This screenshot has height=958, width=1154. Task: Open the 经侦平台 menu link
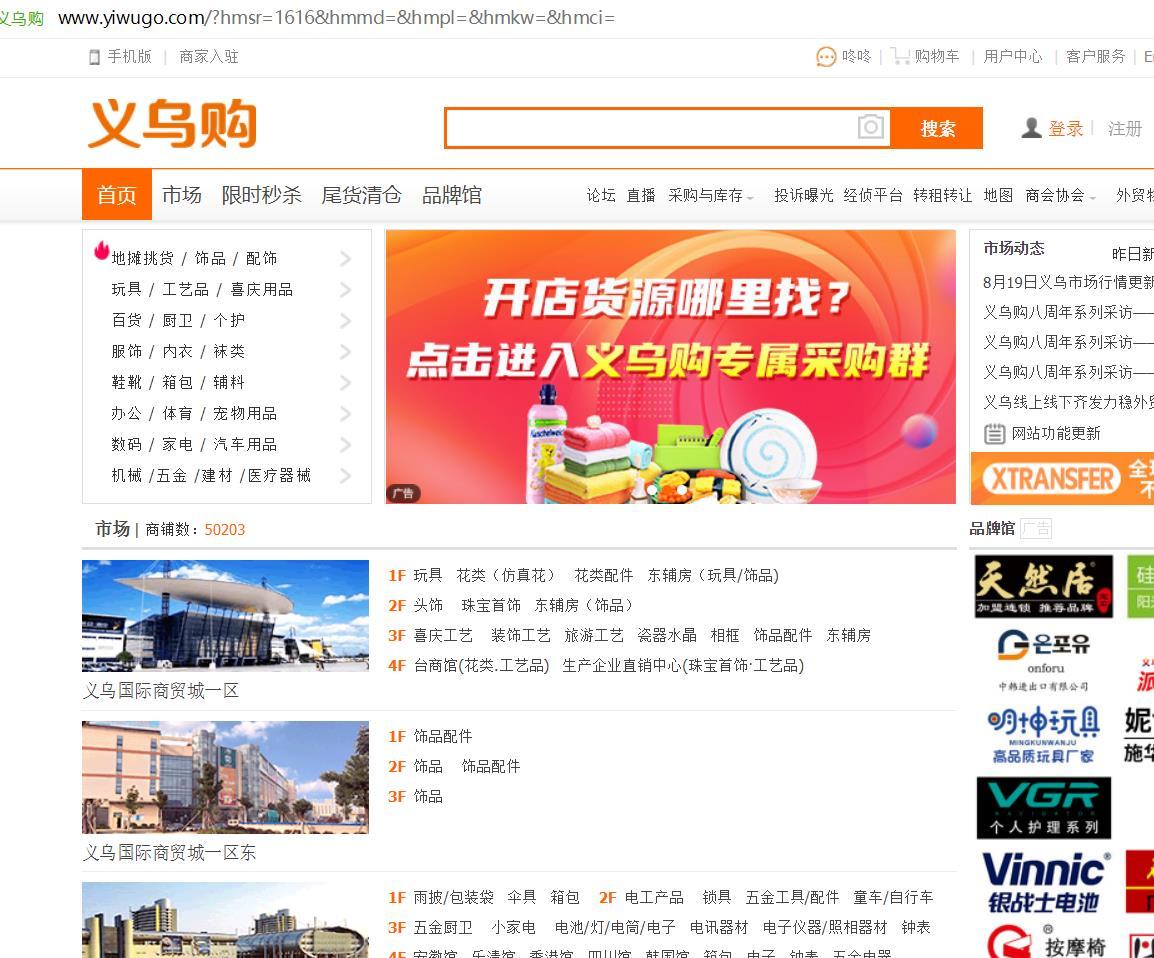pyautogui.click(x=873, y=195)
